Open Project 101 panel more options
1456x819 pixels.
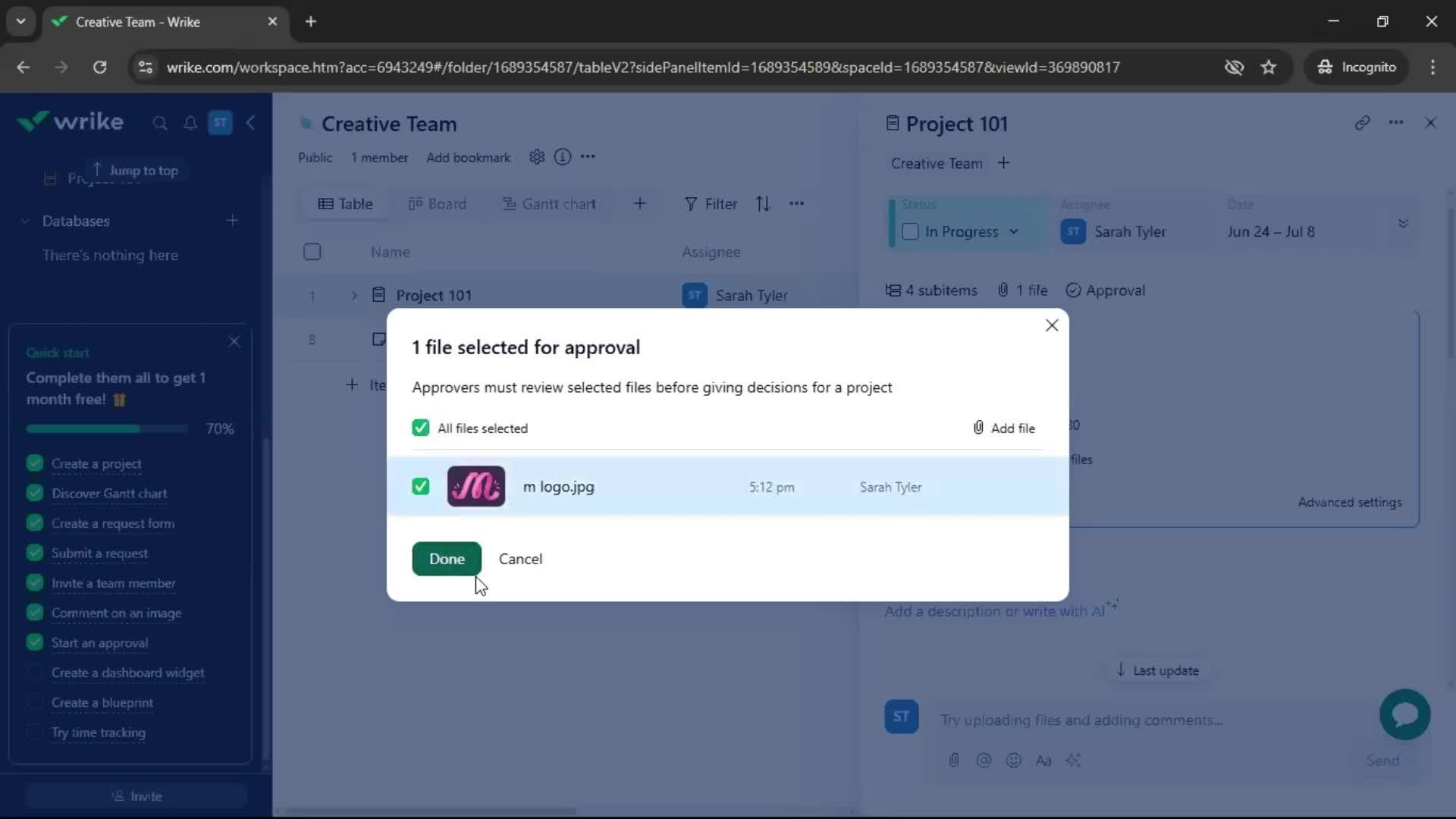pyautogui.click(x=1396, y=123)
